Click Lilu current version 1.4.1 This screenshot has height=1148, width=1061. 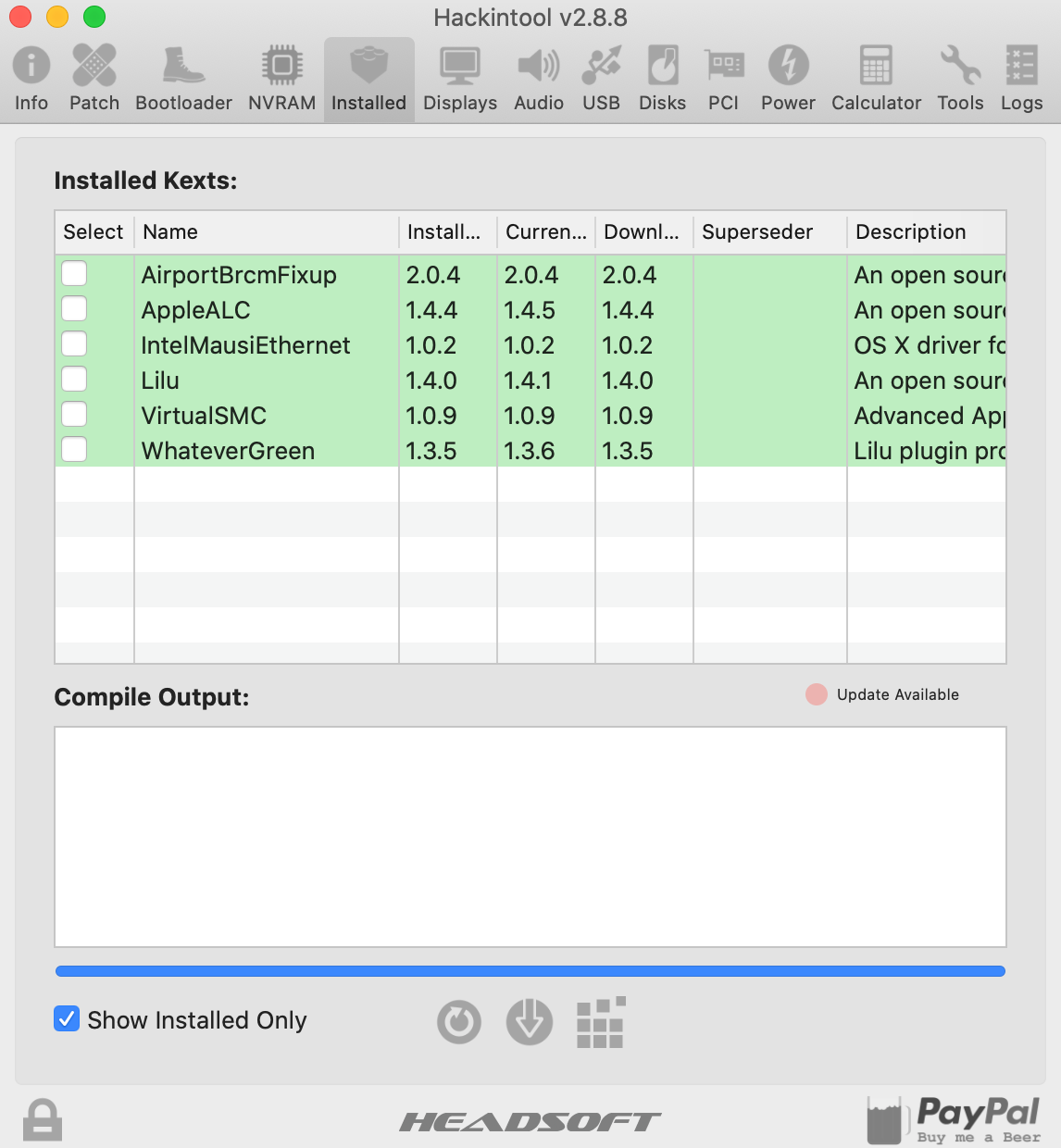528,381
